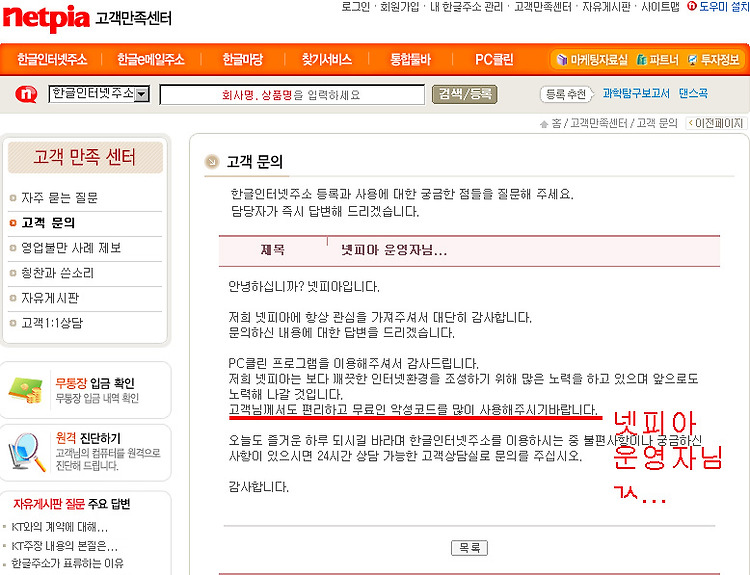The image size is (750, 575).
Task: Click the 로그인 top link
Action: click(355, 7)
